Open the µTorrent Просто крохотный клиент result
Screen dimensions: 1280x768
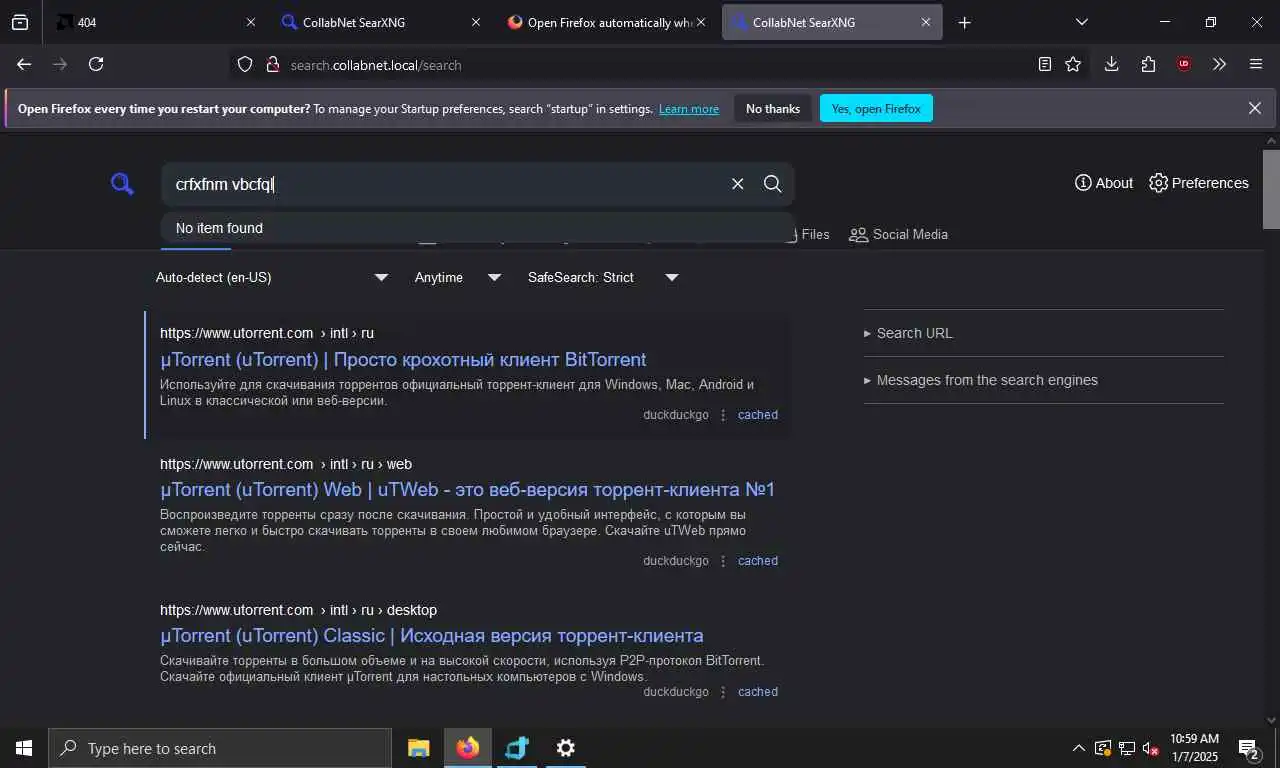(x=403, y=359)
